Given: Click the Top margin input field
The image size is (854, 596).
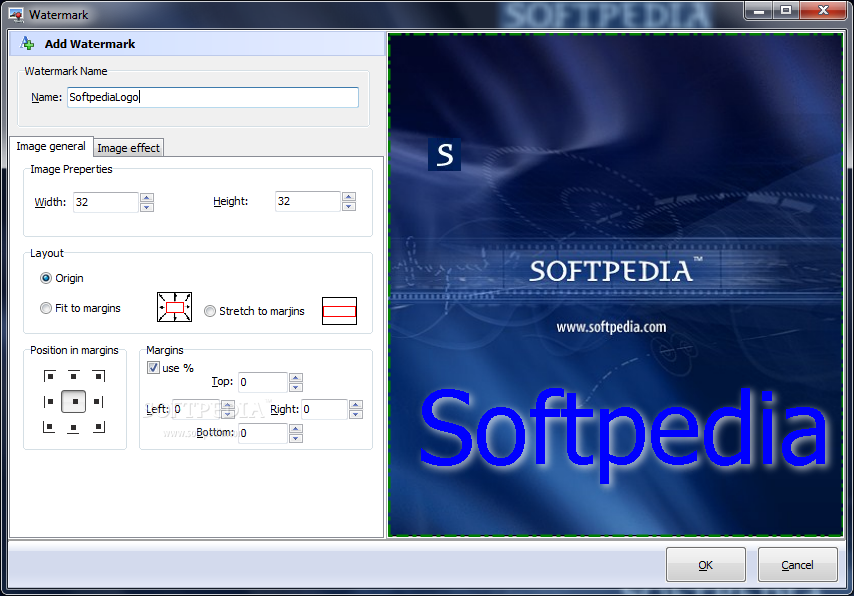Looking at the screenshot, I should (x=263, y=382).
